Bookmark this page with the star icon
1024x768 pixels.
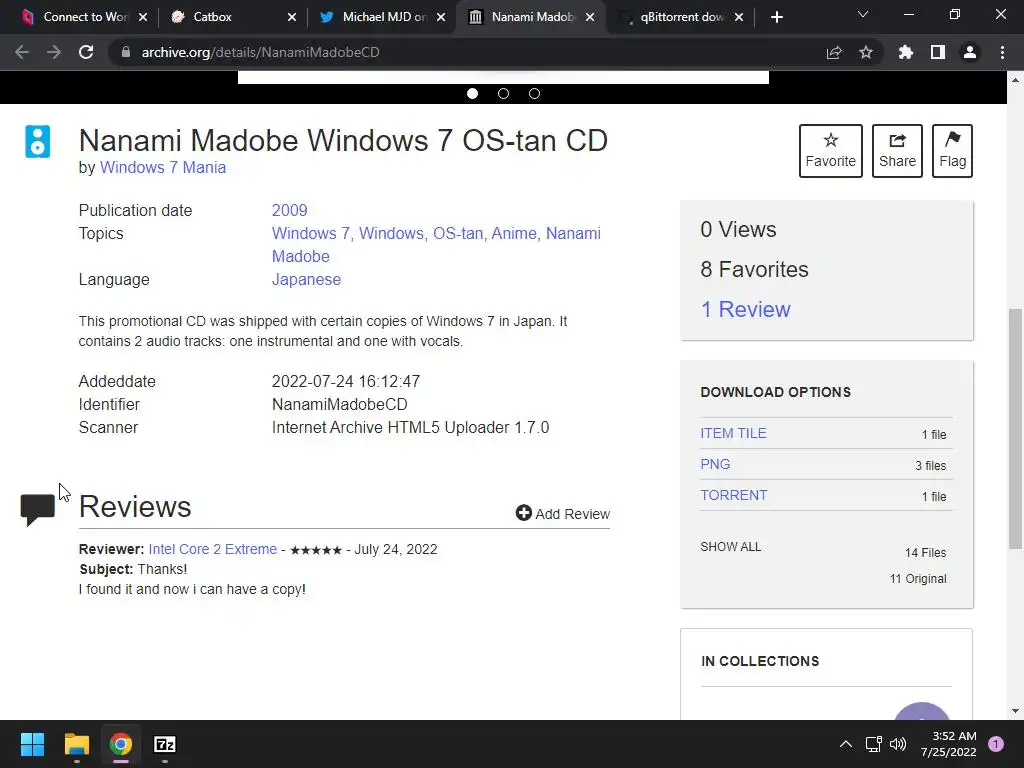tap(866, 52)
